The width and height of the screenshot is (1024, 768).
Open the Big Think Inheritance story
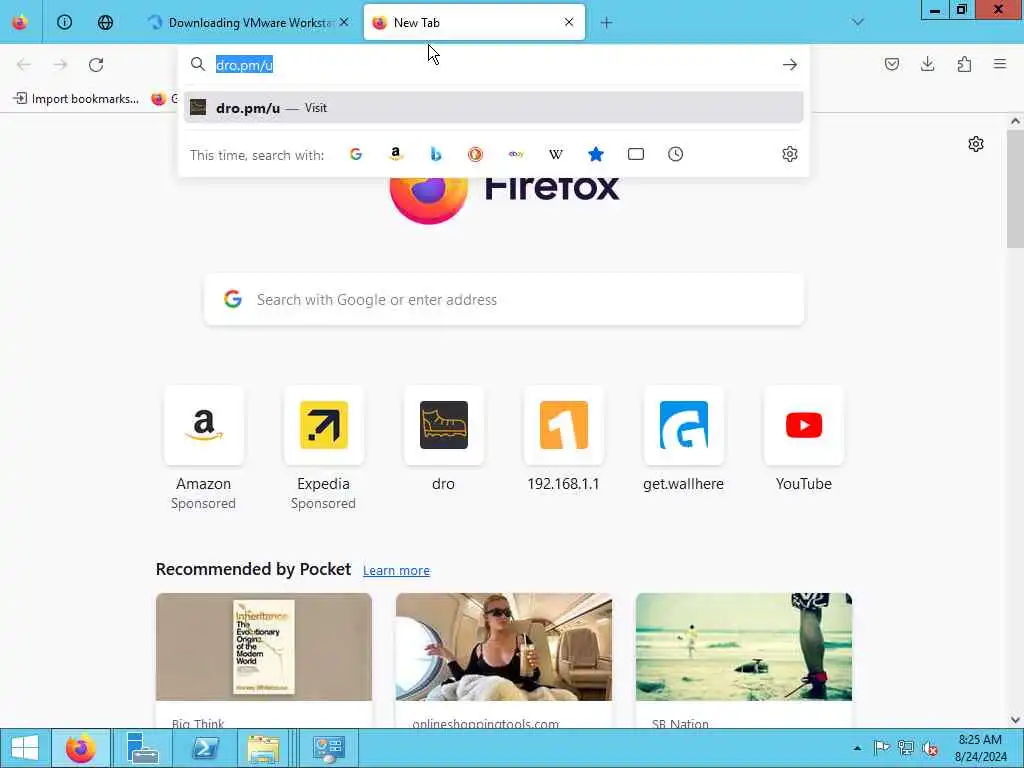click(264, 660)
